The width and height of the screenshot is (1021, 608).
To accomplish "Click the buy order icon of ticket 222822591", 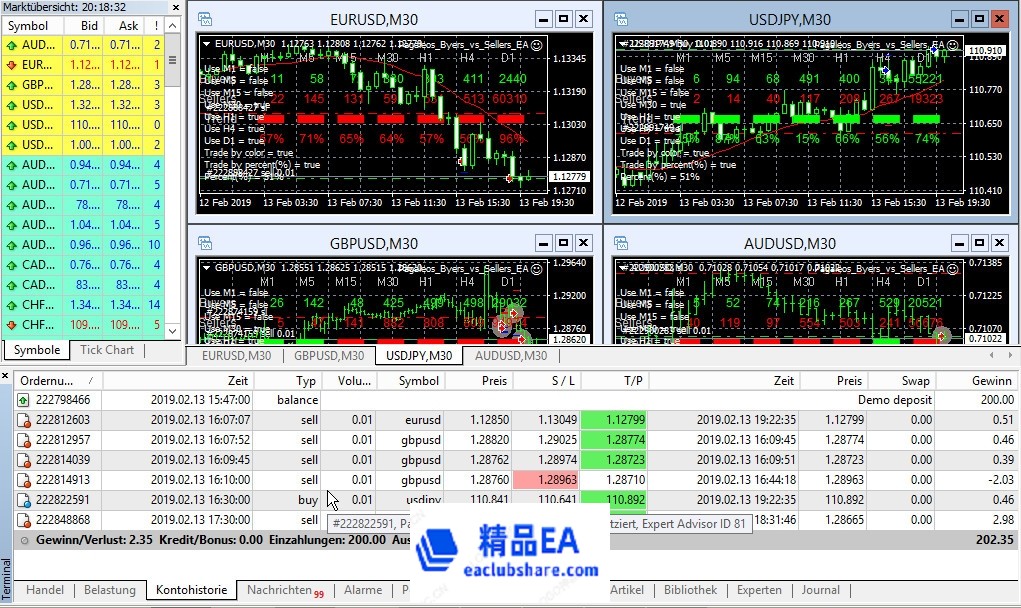I will point(24,501).
